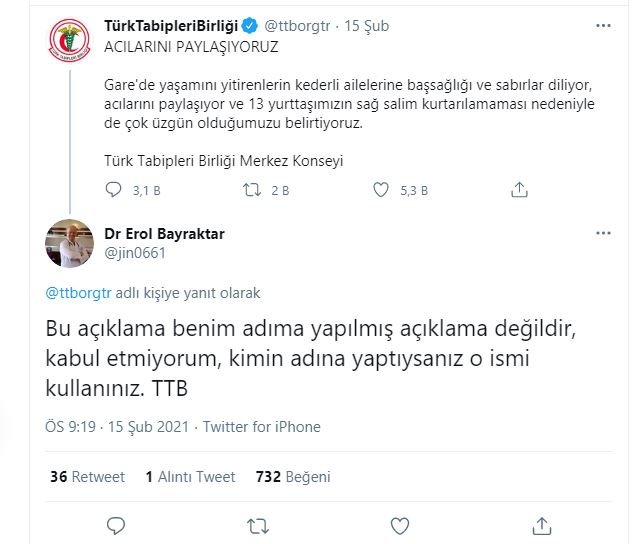Image resolution: width=638 pixels, height=544 pixels.
Task: Click the @ttbgortr mention in the reply line
Action: pyautogui.click(x=79, y=293)
